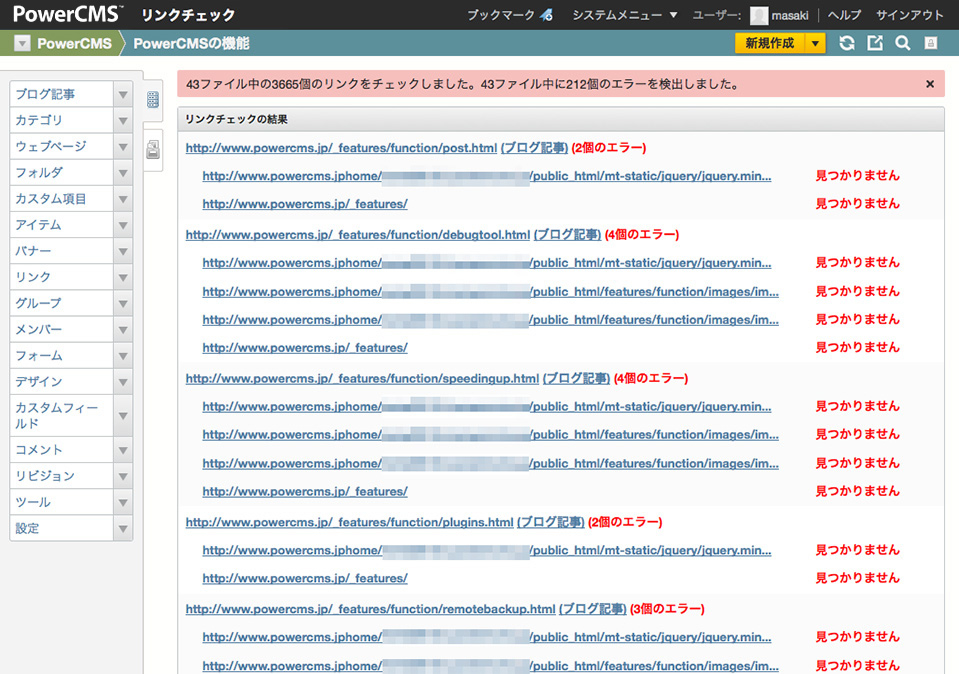Expand the メンバー menu arrow

pos(123,330)
